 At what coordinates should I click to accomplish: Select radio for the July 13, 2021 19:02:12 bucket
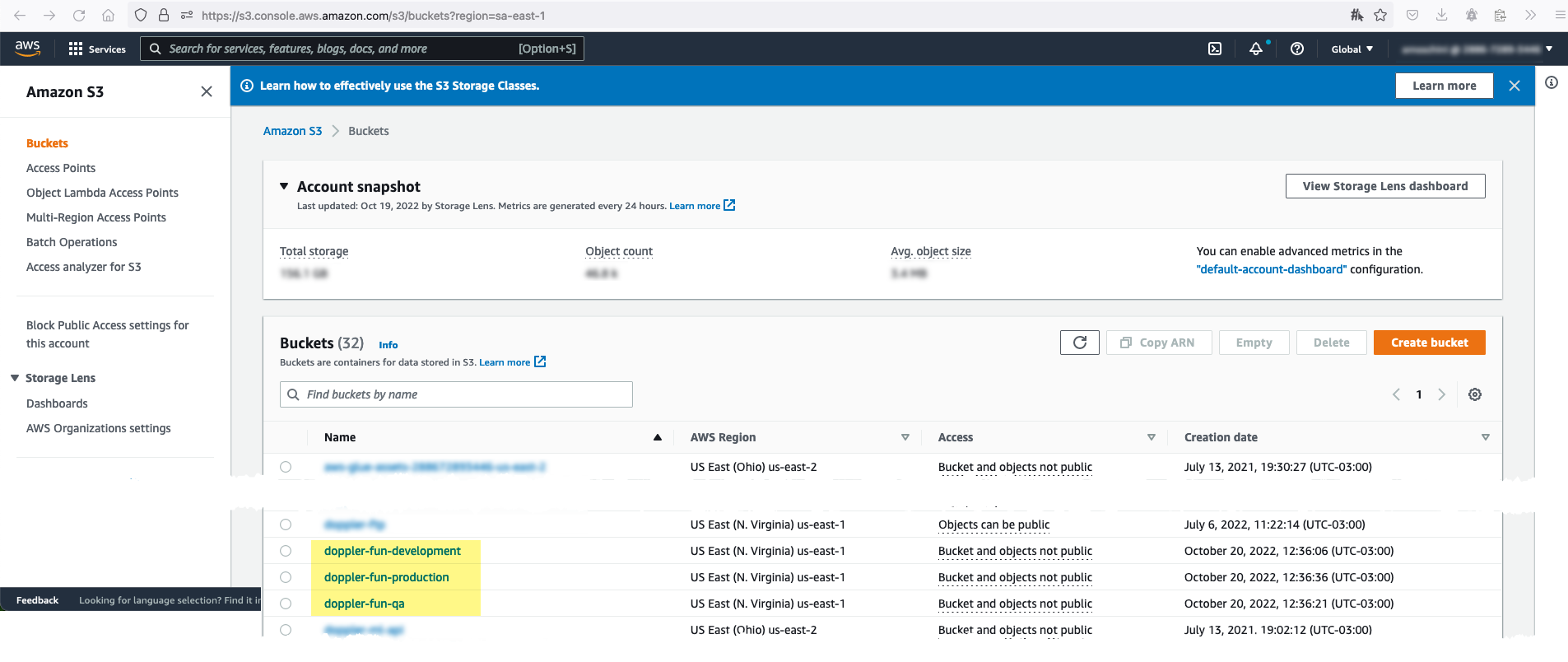click(x=286, y=630)
